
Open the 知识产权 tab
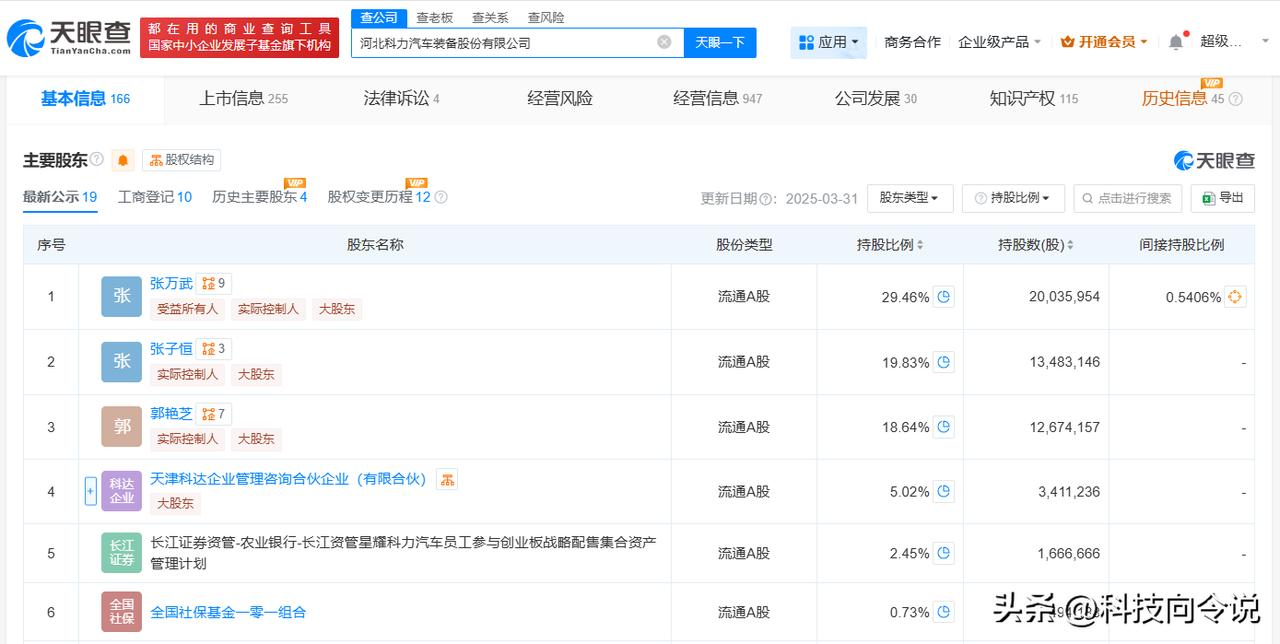(1033, 98)
